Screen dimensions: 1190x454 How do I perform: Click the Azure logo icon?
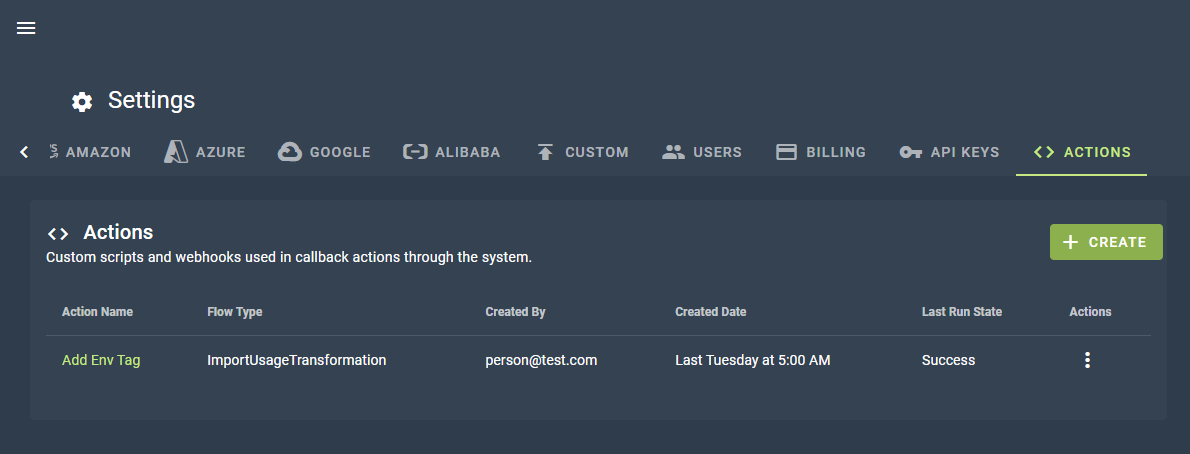[177, 152]
